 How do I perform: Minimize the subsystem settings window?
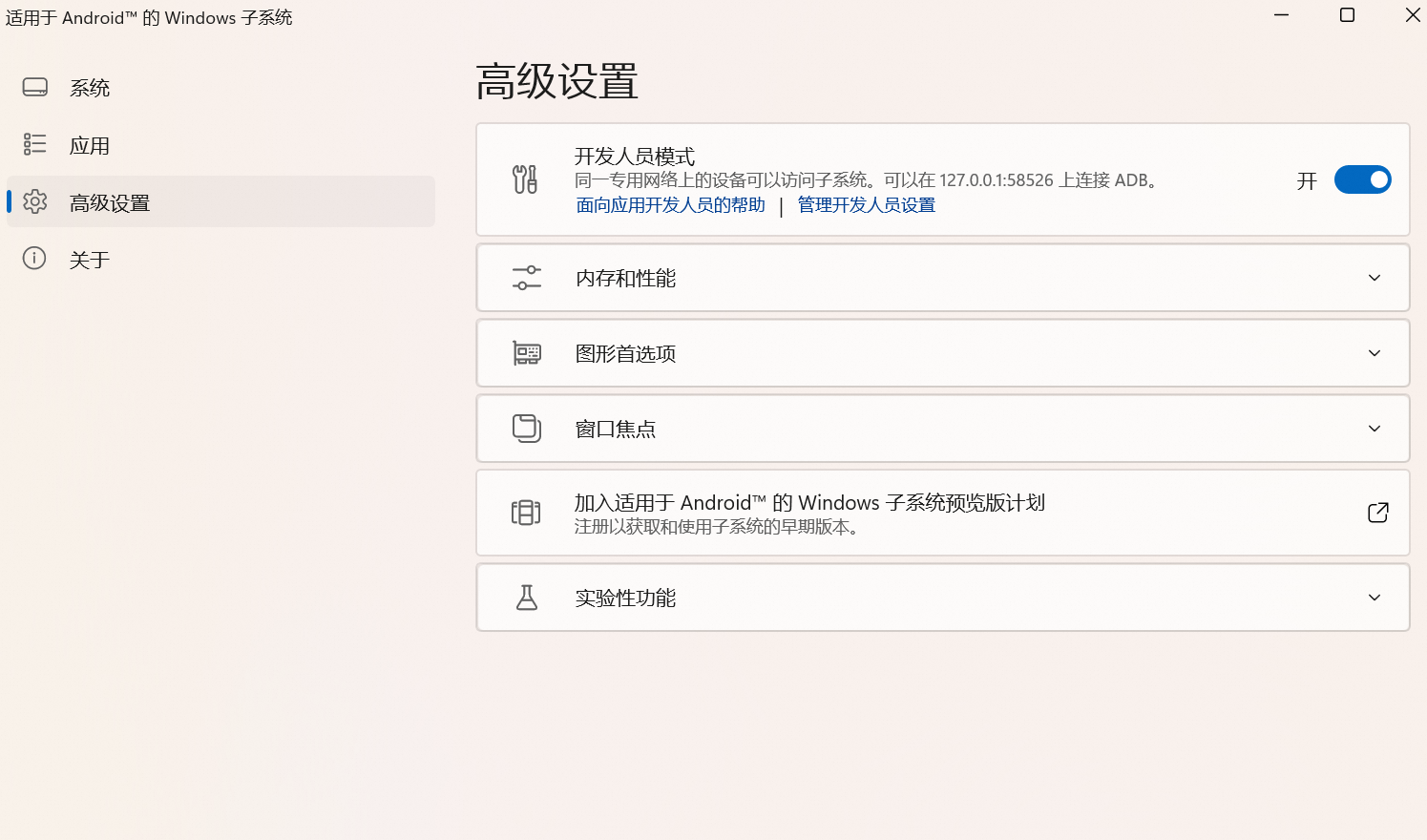click(1282, 15)
